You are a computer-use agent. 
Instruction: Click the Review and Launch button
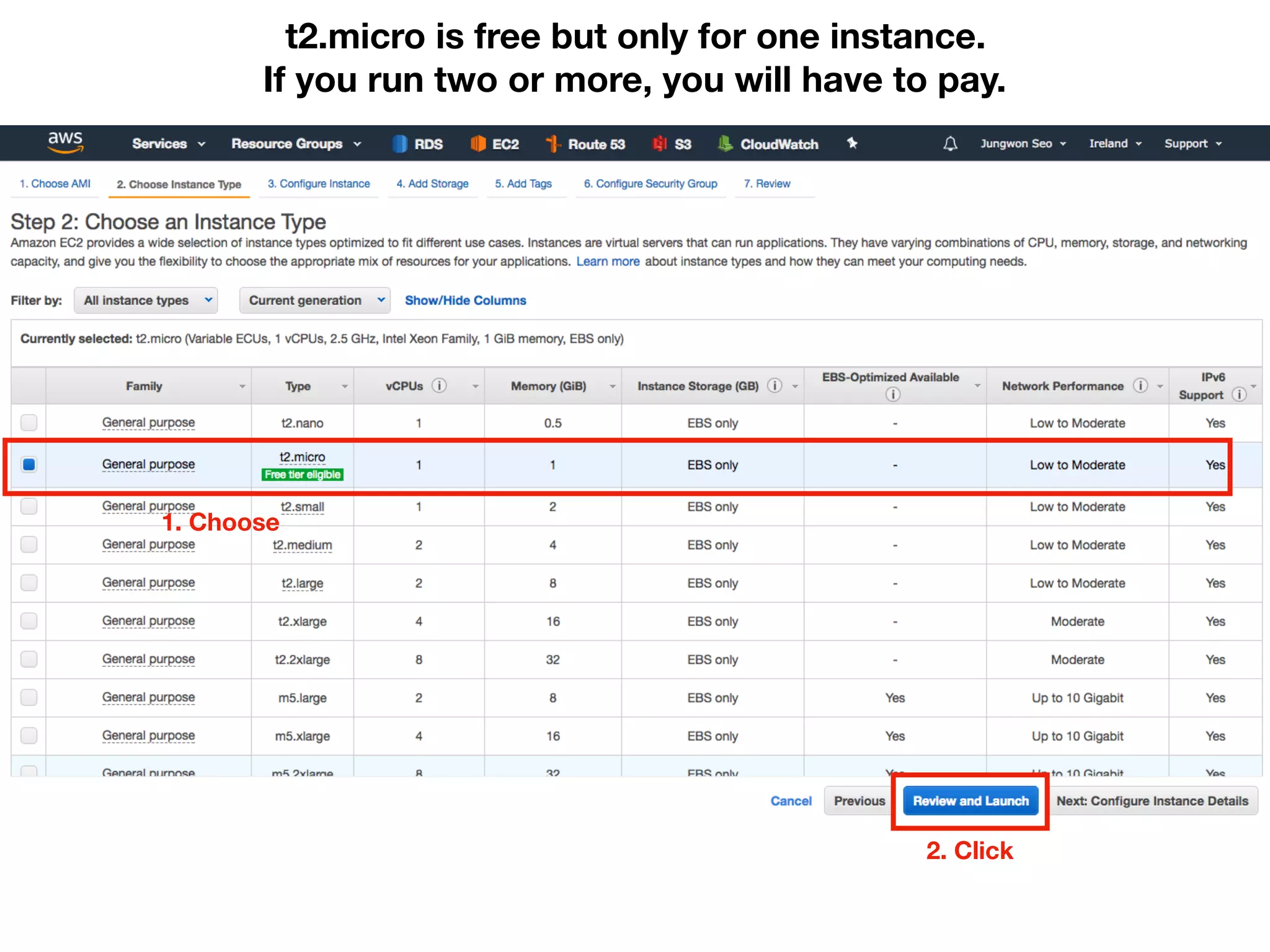[x=970, y=801]
